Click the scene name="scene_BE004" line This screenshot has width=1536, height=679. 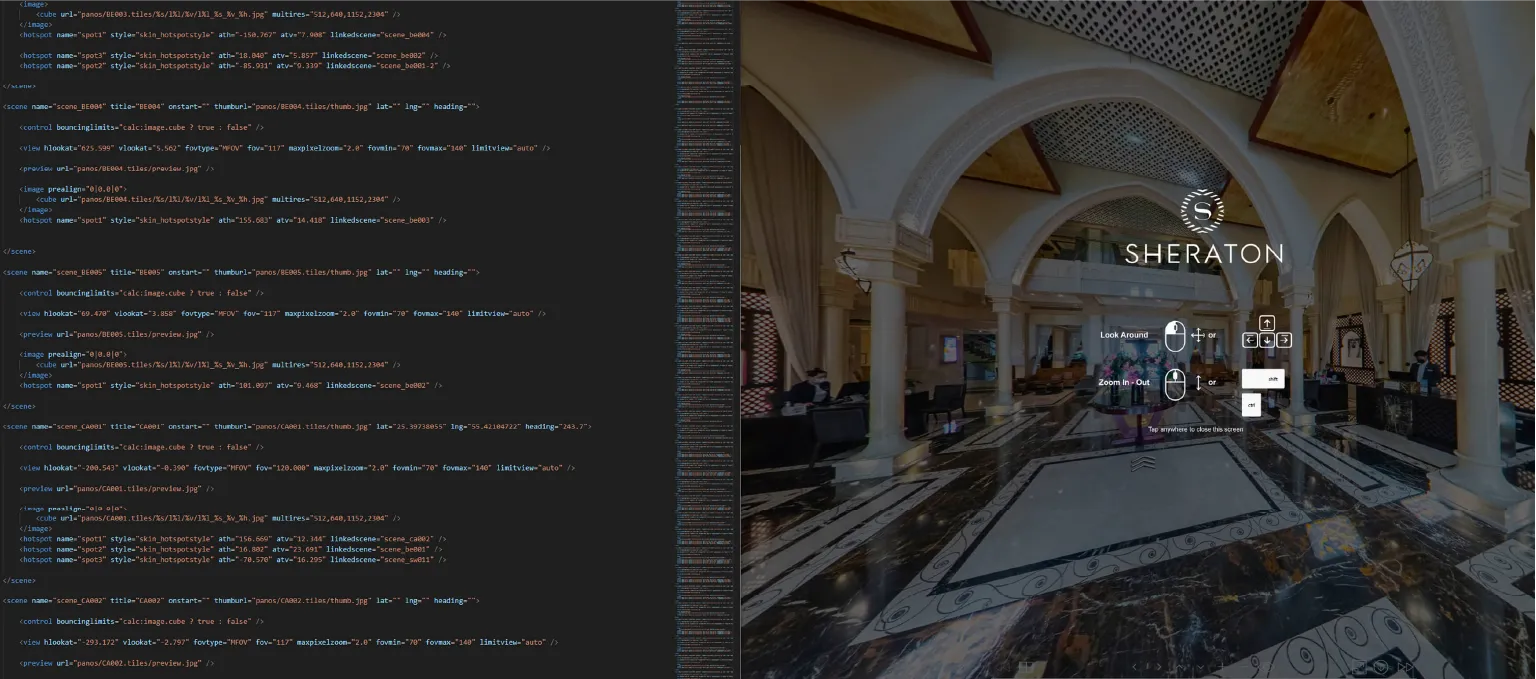(241, 106)
